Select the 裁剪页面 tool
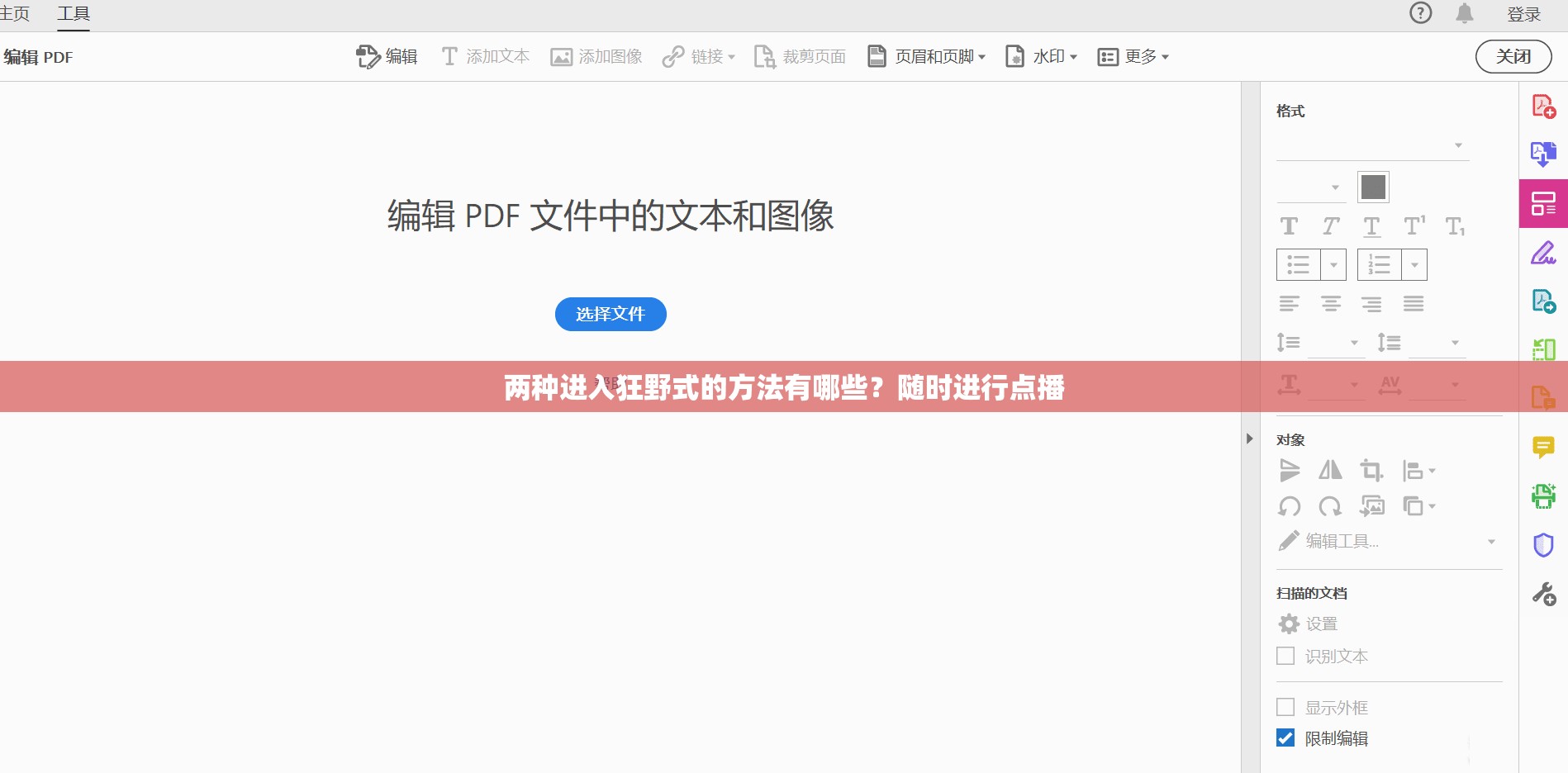 [800, 56]
